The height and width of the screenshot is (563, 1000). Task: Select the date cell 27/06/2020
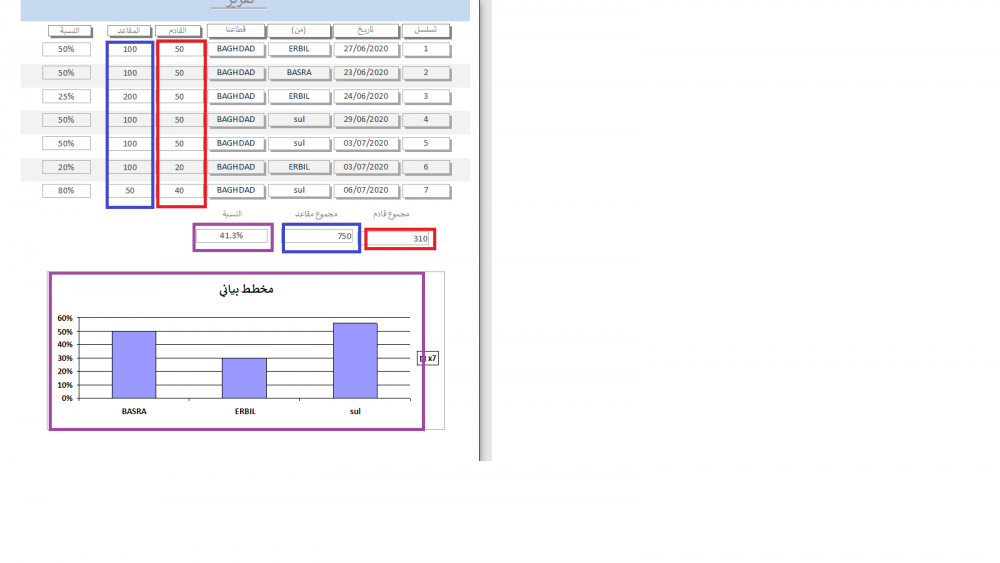tap(366, 49)
